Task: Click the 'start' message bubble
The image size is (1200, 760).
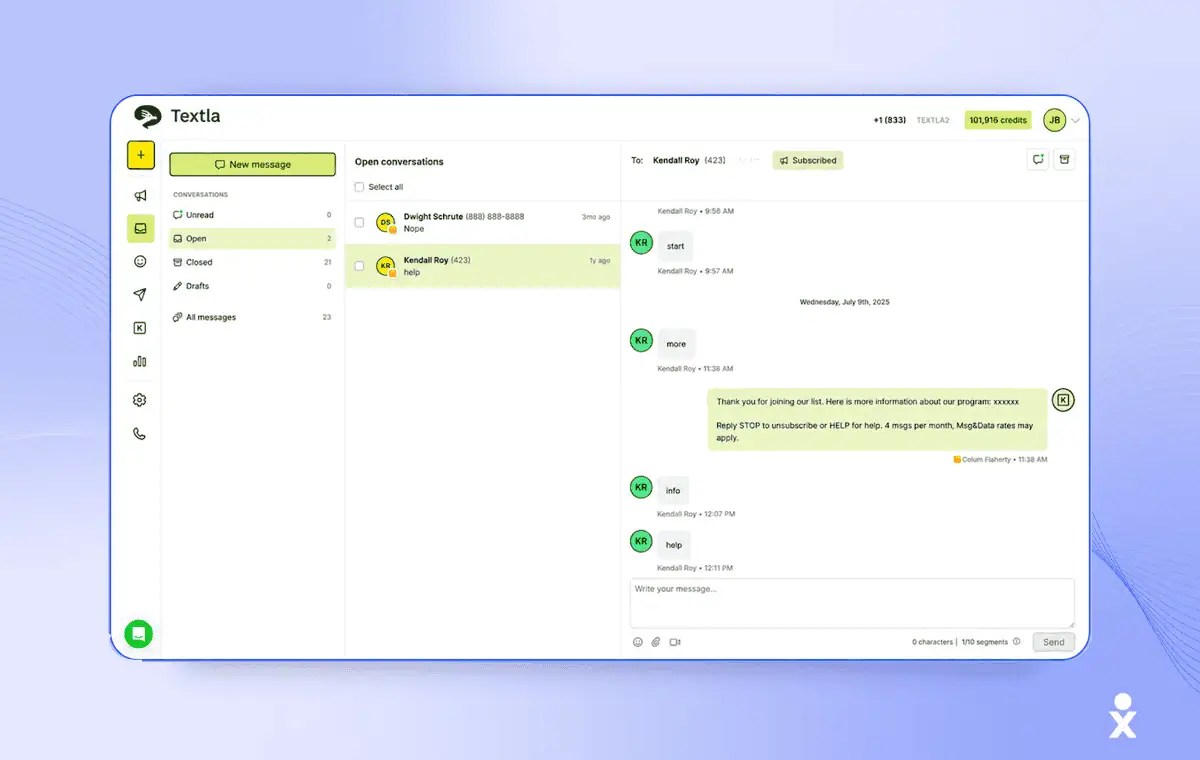Action: tap(675, 246)
